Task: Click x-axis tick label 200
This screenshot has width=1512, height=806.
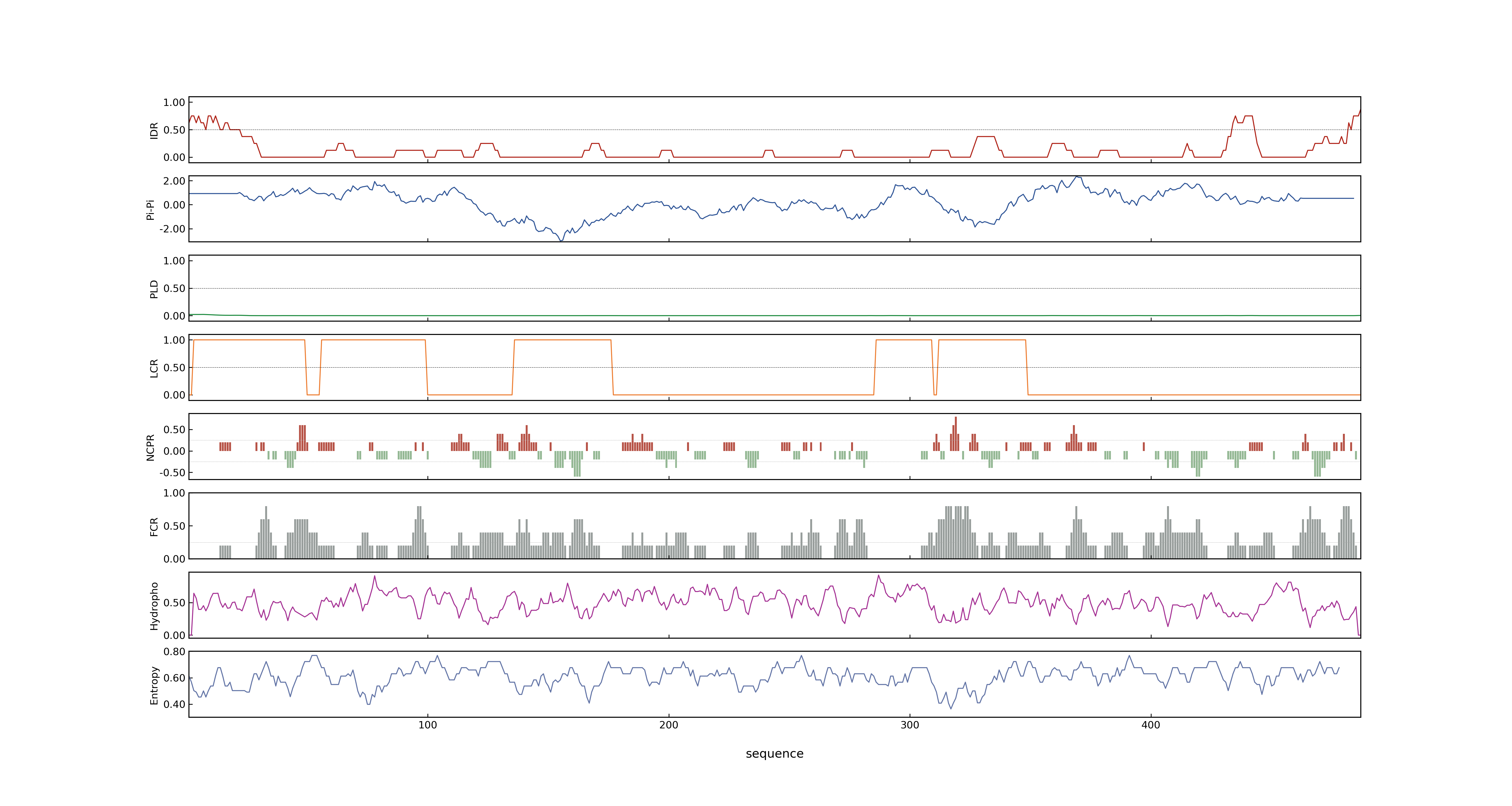Action: (668, 725)
